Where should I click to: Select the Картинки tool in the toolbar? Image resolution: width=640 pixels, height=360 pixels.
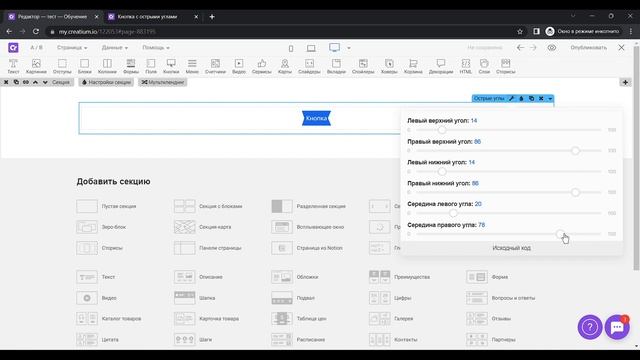click(36, 66)
